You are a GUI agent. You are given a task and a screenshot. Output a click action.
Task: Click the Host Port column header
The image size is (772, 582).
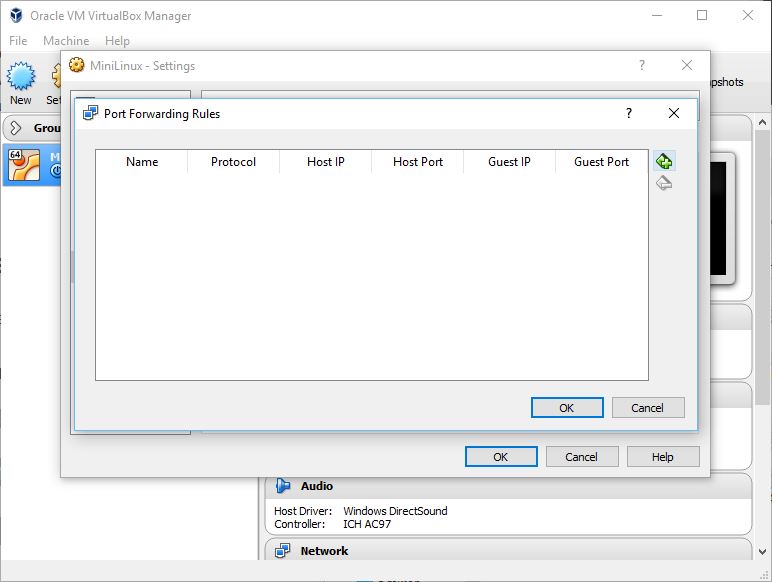point(418,162)
